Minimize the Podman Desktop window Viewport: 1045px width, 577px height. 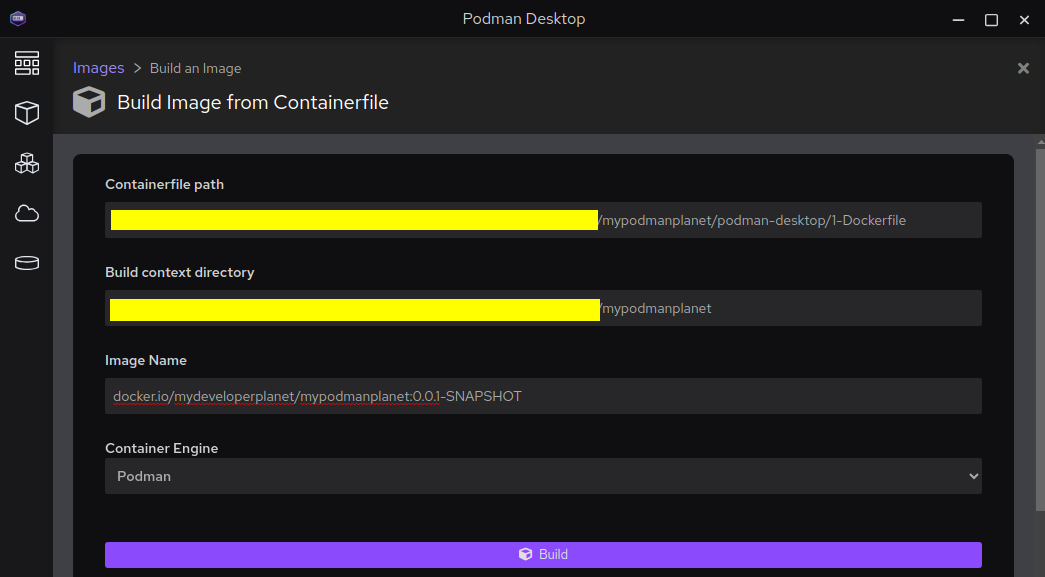[x=960, y=19]
